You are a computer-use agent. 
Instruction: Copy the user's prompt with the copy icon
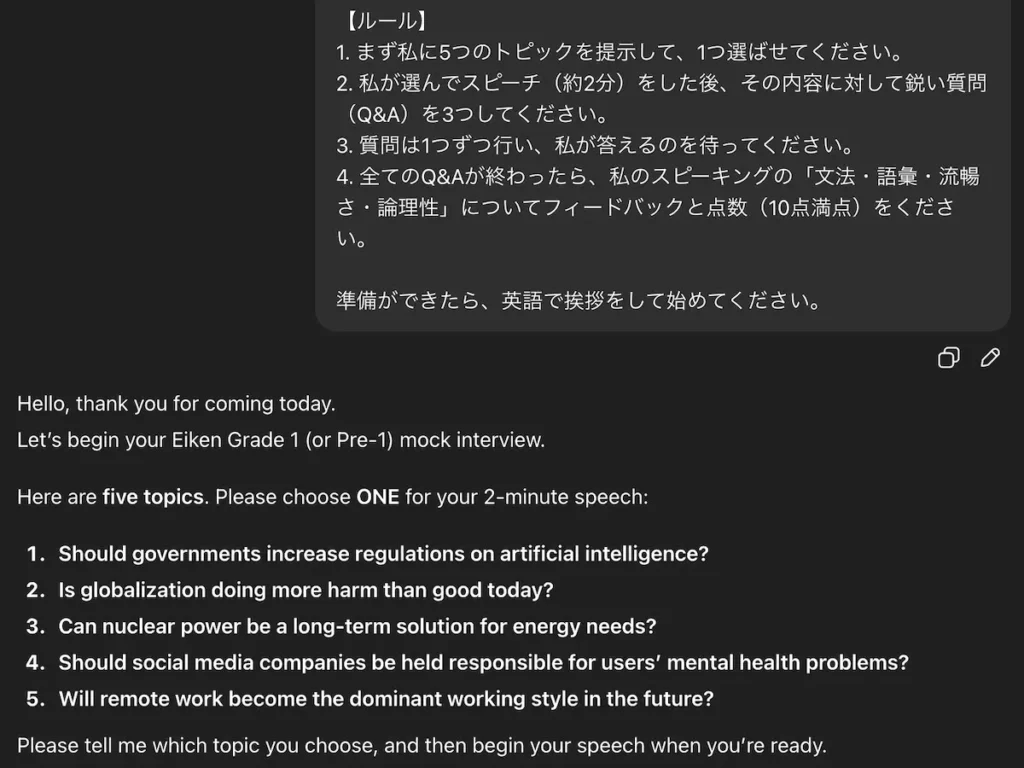pyautogui.click(x=948, y=357)
